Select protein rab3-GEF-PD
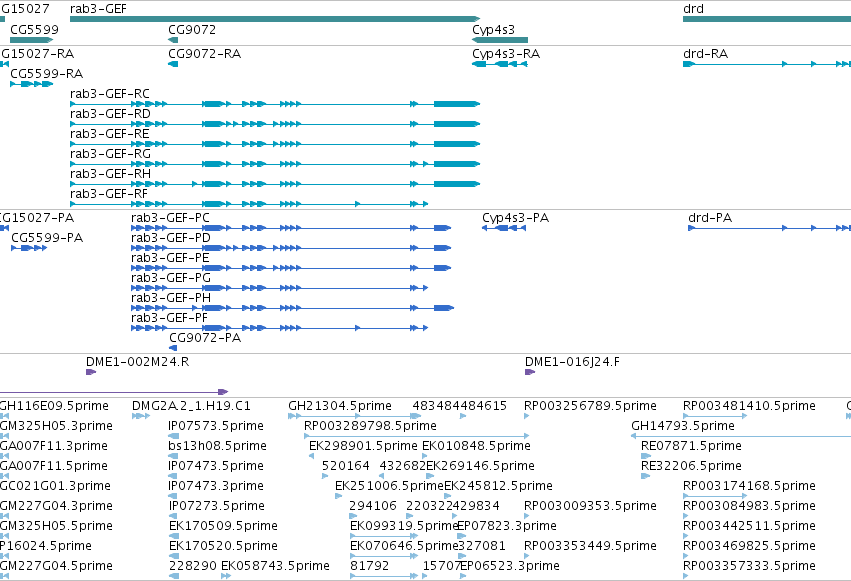 (x=291, y=248)
